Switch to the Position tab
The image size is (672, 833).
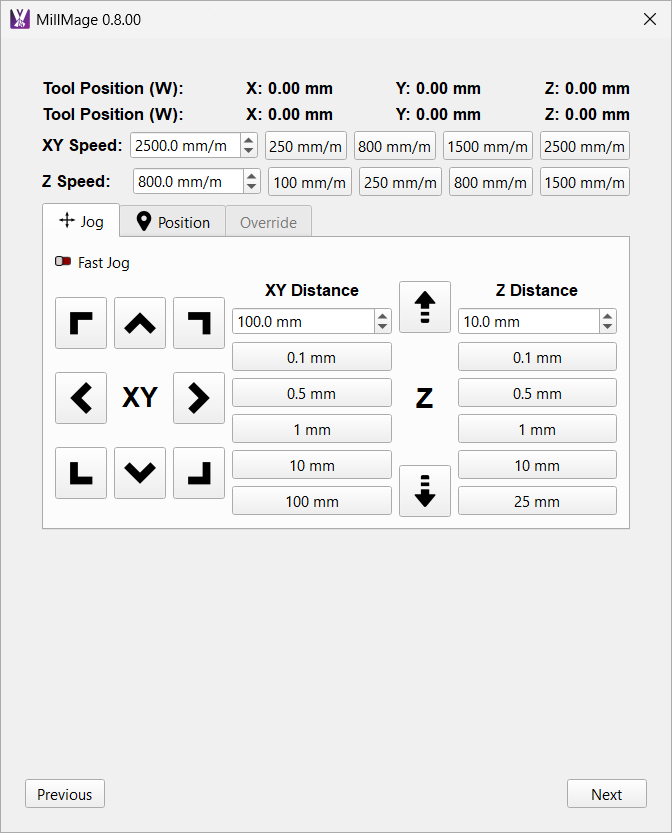(x=173, y=222)
